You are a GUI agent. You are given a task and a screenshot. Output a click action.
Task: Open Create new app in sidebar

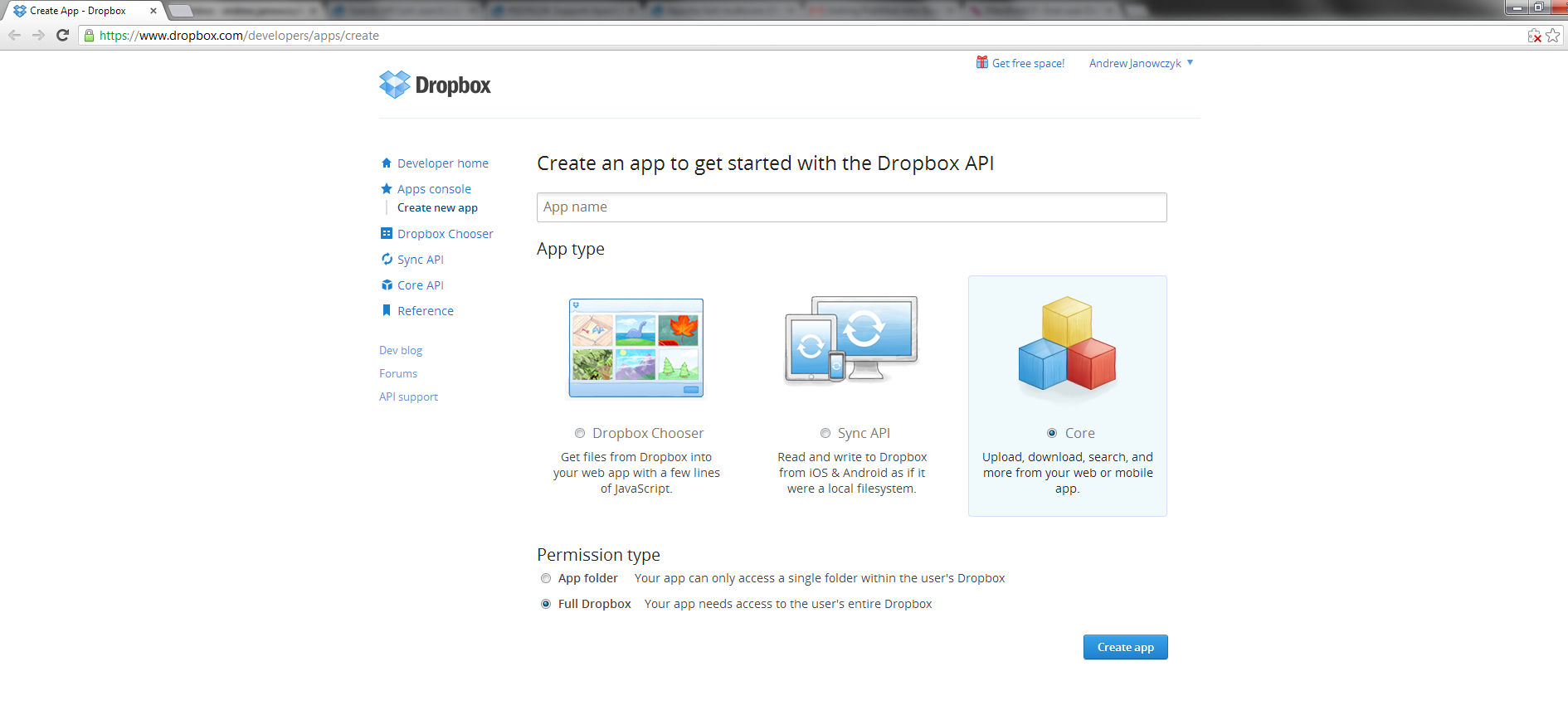click(x=437, y=208)
